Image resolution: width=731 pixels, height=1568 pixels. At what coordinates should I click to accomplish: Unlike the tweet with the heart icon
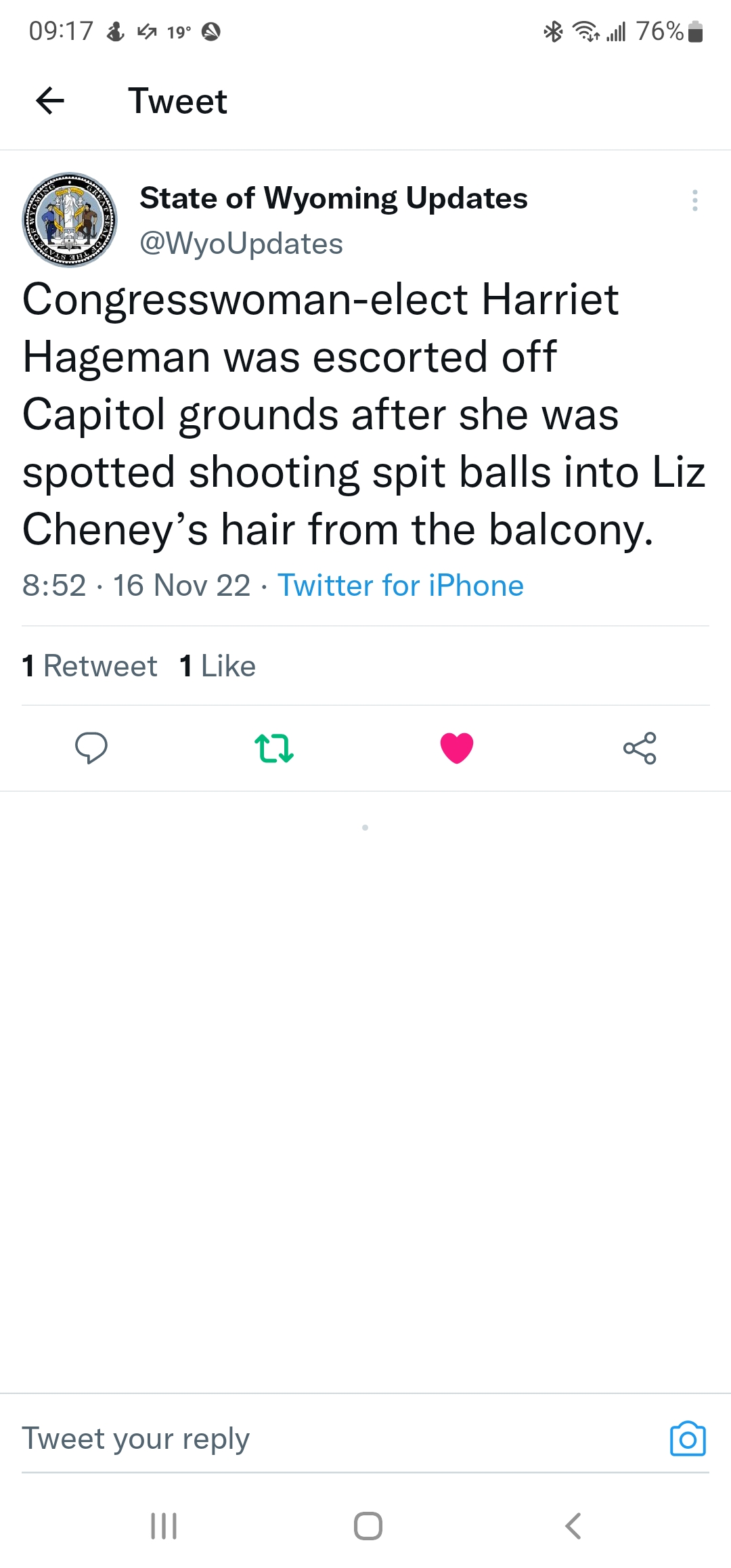(x=457, y=748)
